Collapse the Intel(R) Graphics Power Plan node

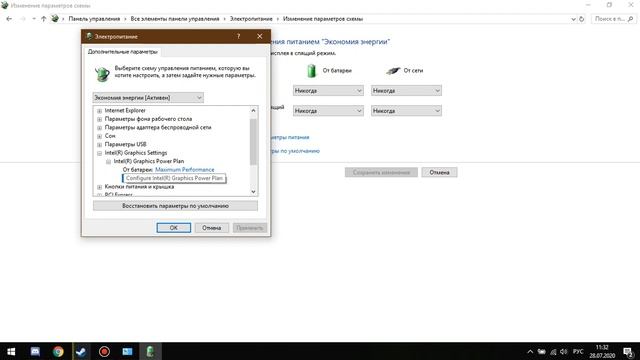(x=108, y=162)
